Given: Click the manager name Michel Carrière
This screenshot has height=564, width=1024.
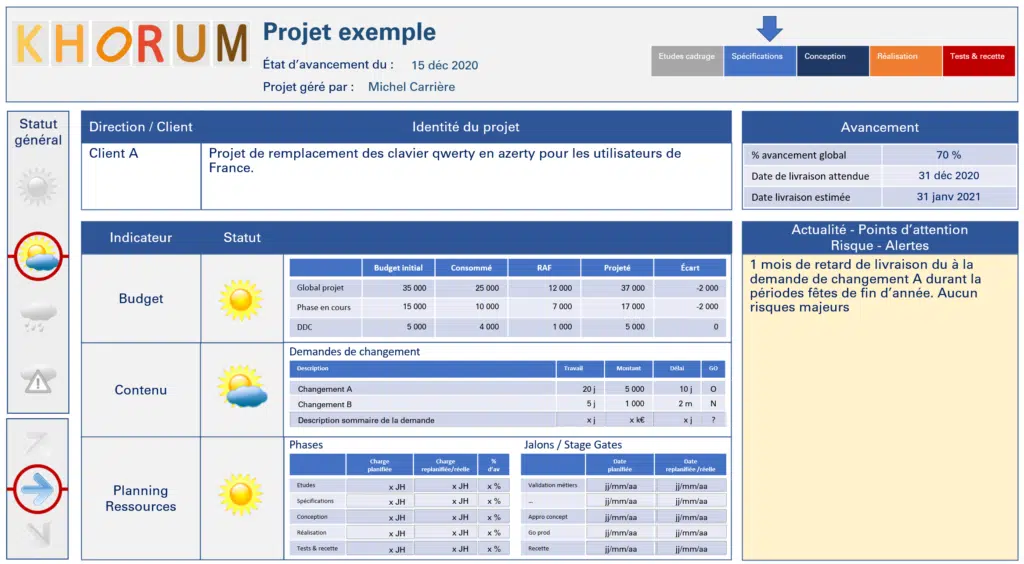Looking at the screenshot, I should coord(411,87).
